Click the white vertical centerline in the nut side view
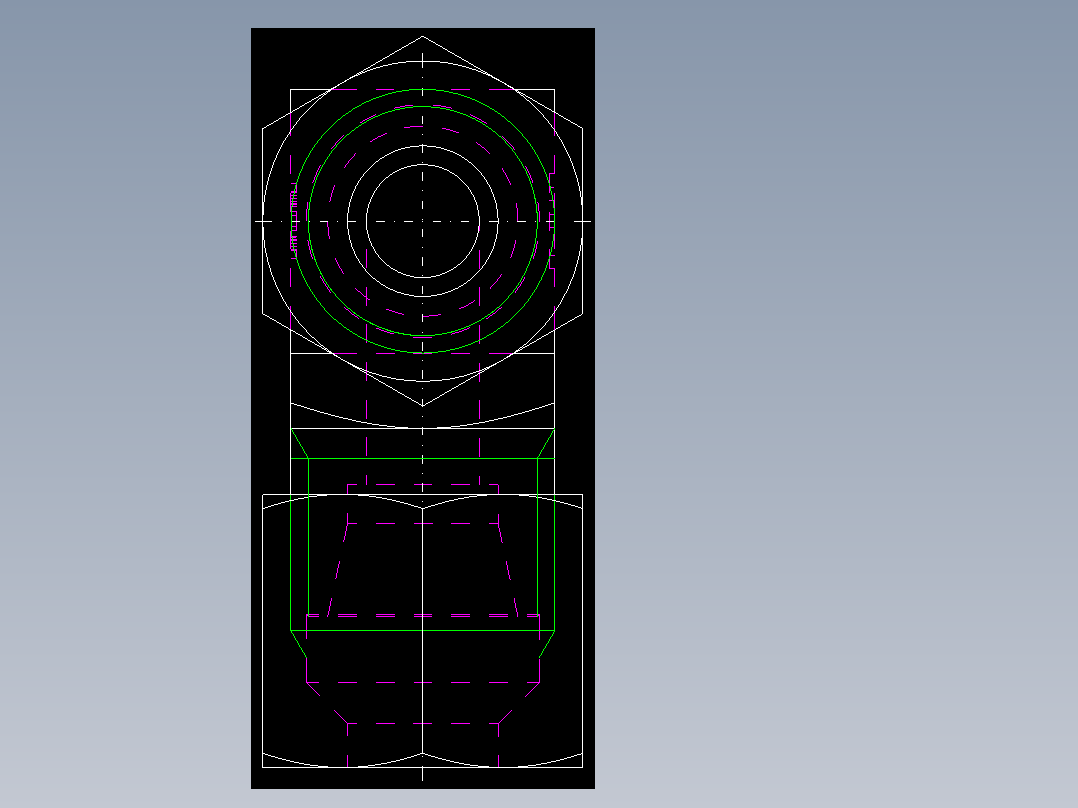The width and height of the screenshot is (1078, 808). pos(422,633)
